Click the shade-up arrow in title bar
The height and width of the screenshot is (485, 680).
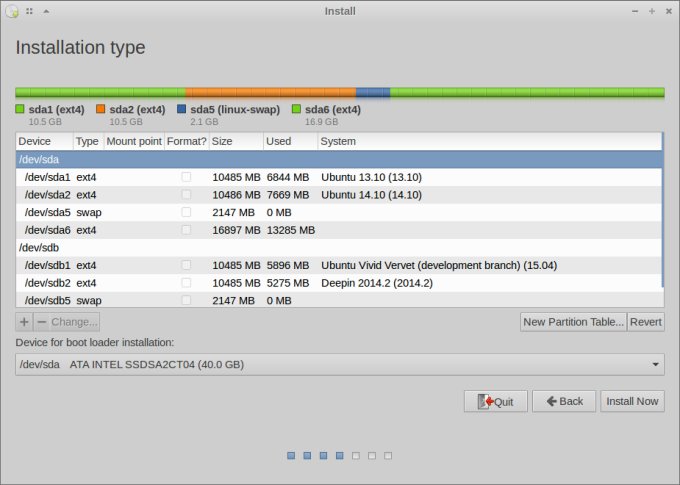[x=46, y=11]
